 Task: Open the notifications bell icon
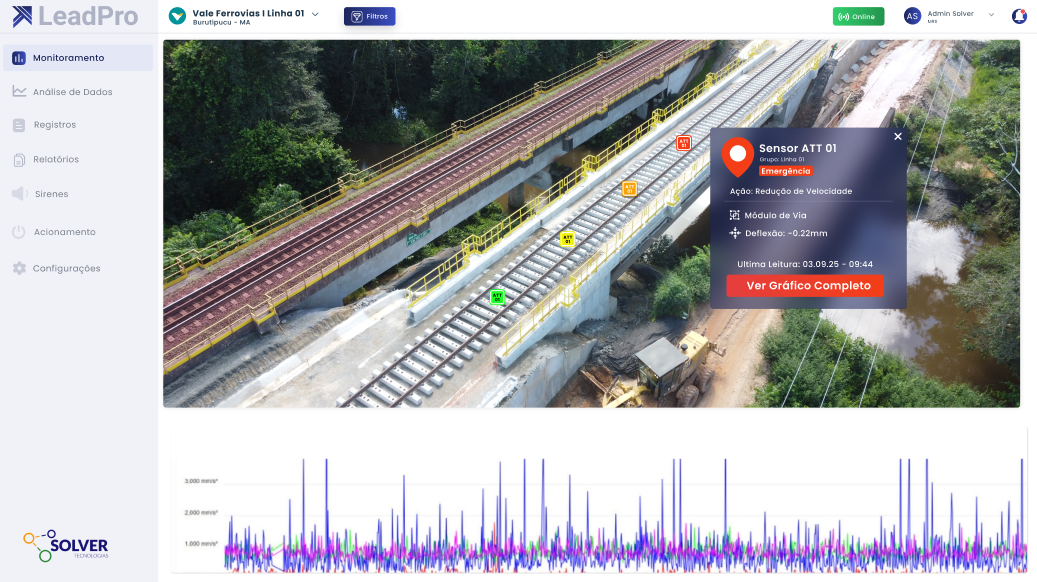(1019, 16)
